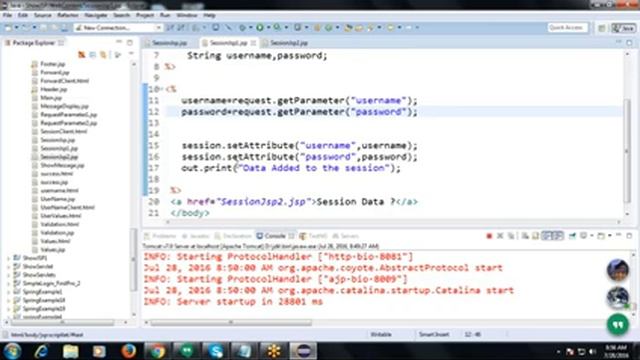Open Firefox from the taskbar
This screenshot has height=360, width=640.
(x=128, y=351)
